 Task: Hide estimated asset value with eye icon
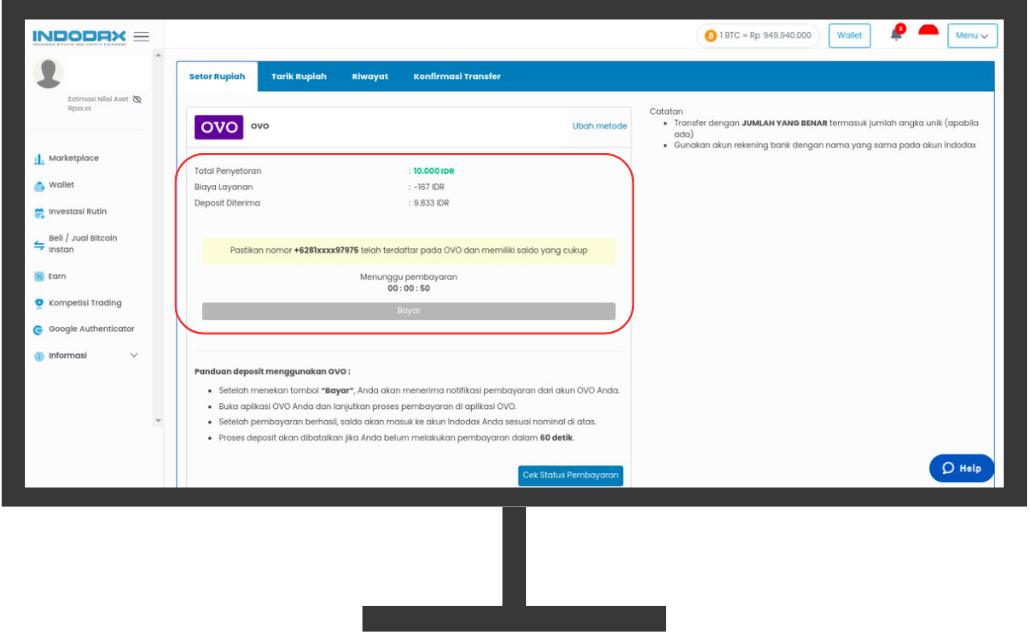coord(137,99)
